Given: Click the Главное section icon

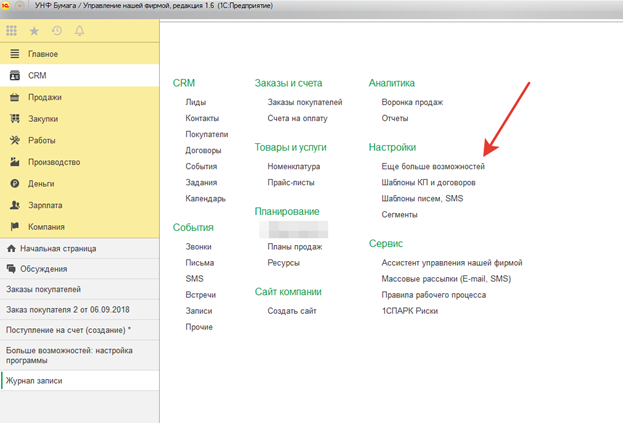Looking at the screenshot, I should (x=15, y=54).
